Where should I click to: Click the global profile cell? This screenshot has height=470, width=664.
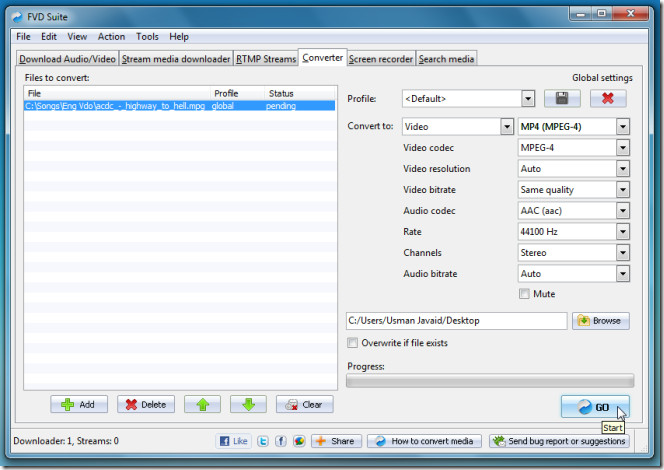[223, 106]
